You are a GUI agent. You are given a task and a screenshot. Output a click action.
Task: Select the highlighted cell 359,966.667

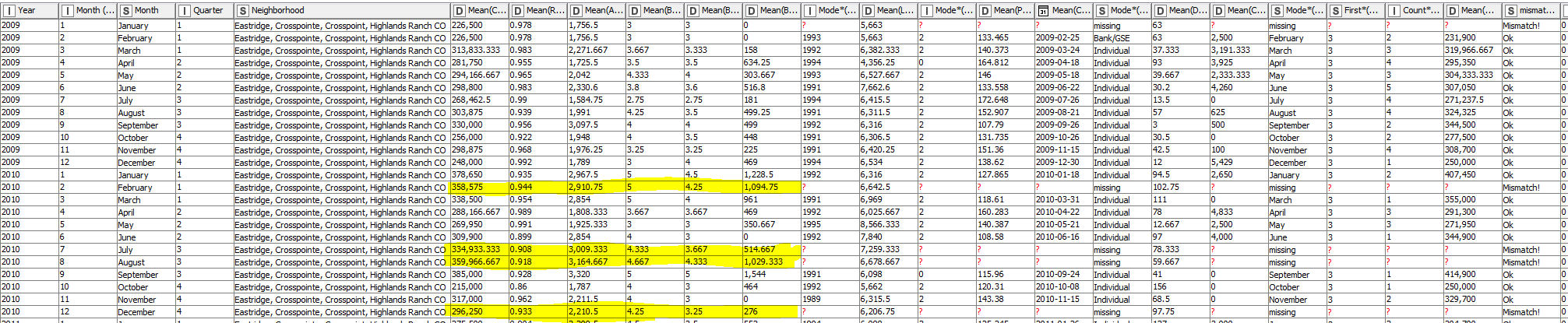pos(479,262)
